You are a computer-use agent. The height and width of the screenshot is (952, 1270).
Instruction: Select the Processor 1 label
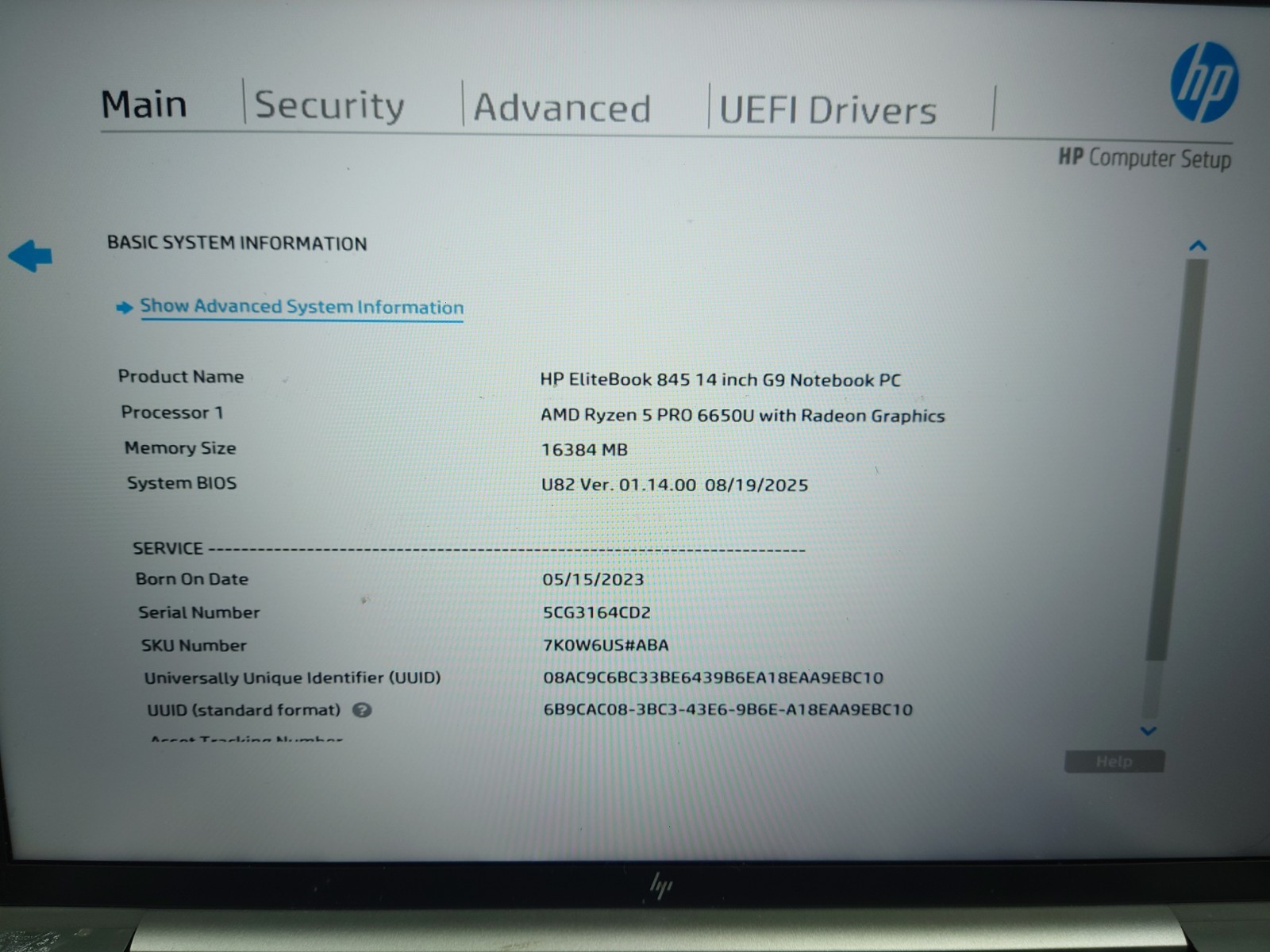tap(172, 413)
